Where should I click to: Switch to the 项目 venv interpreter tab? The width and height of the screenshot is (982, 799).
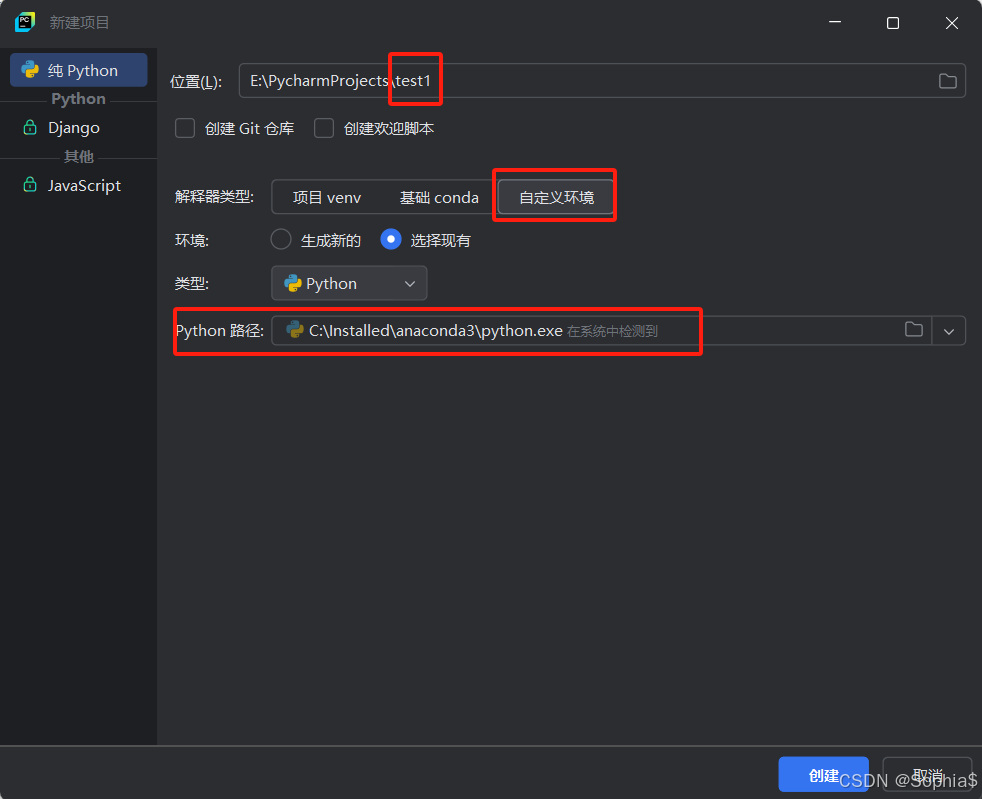click(x=327, y=197)
